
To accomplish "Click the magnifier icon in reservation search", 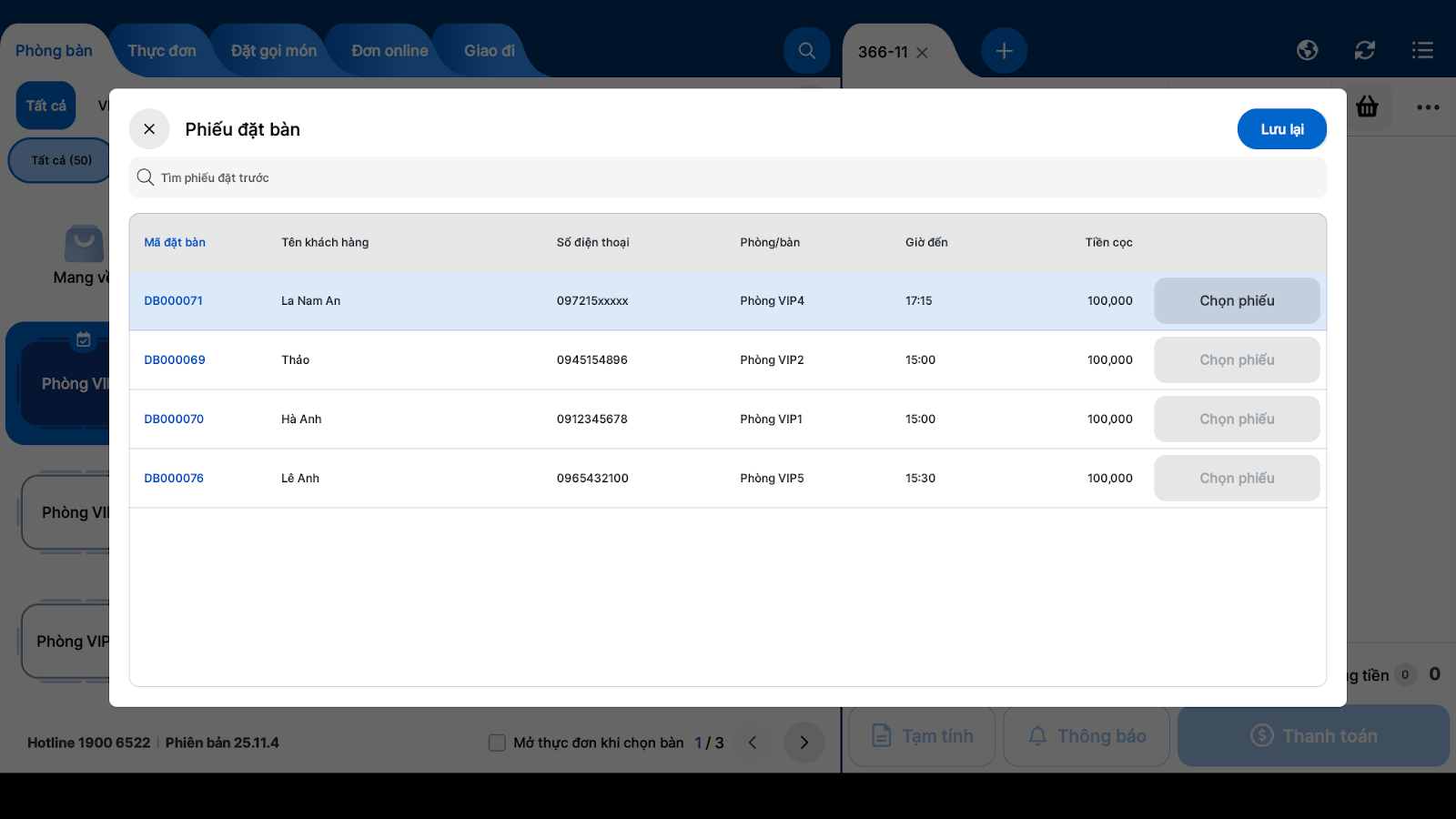I will coord(146,177).
